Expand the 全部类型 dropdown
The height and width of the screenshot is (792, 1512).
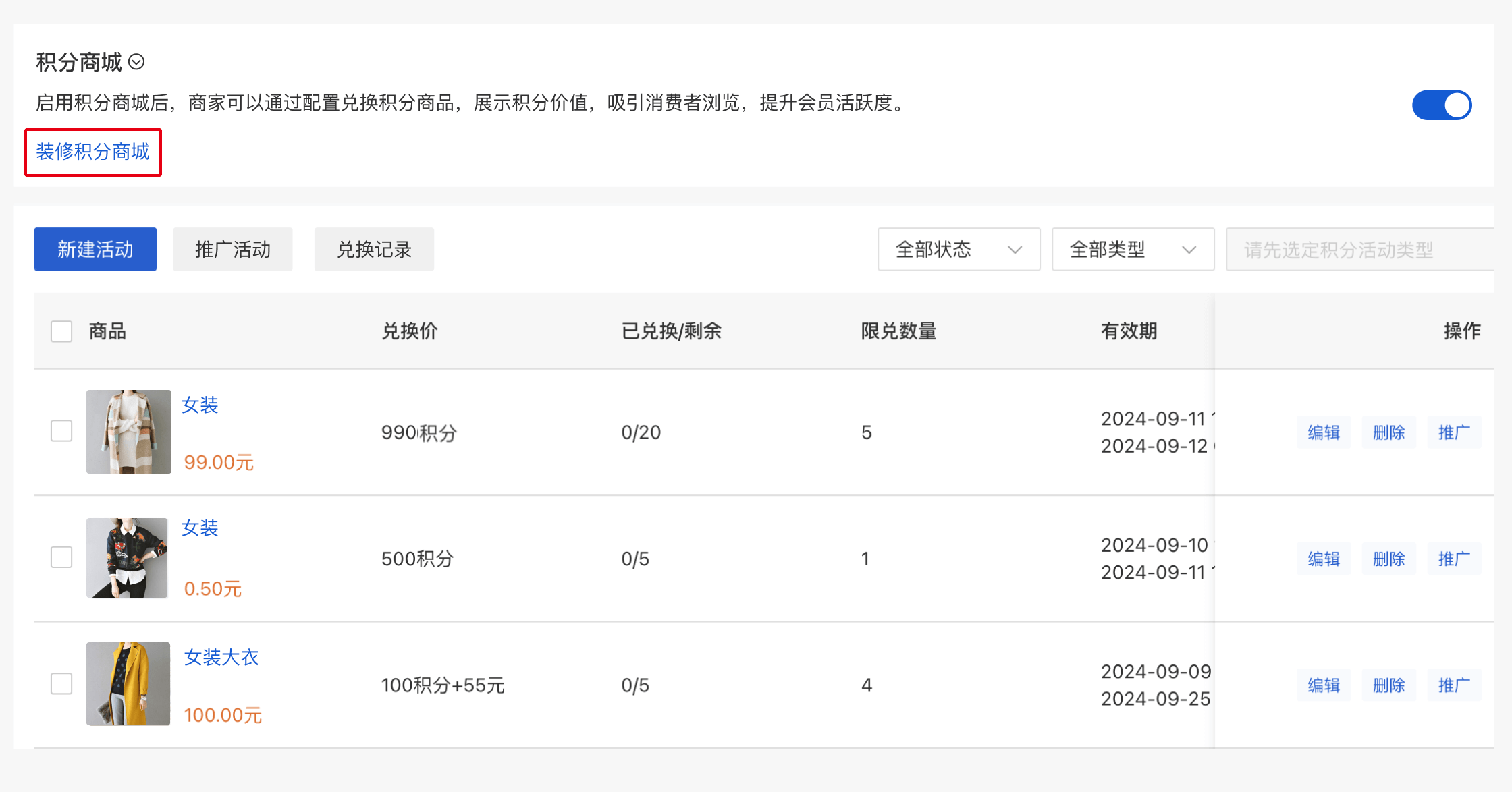(1132, 250)
